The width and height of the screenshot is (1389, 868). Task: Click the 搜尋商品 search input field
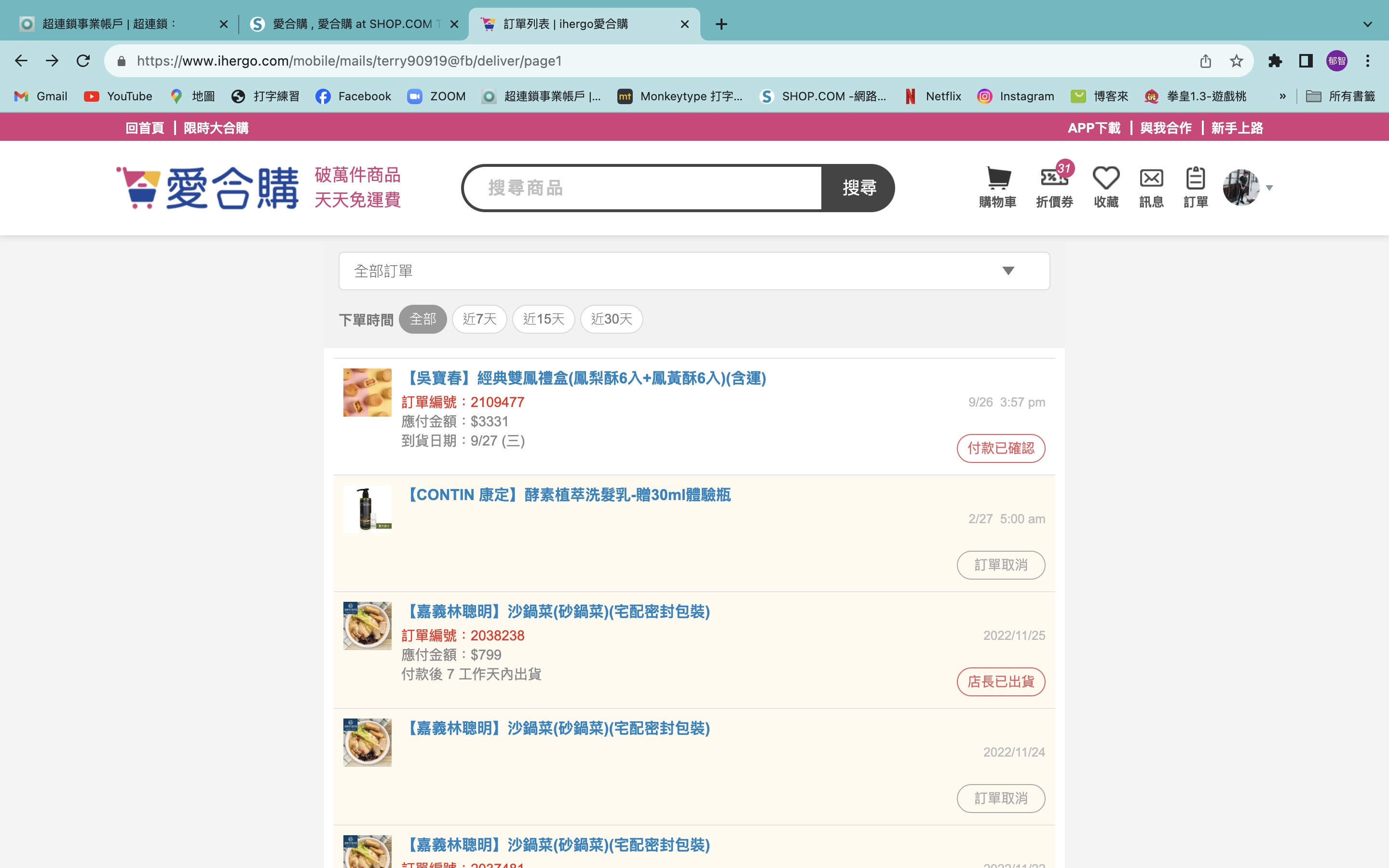[x=643, y=188]
